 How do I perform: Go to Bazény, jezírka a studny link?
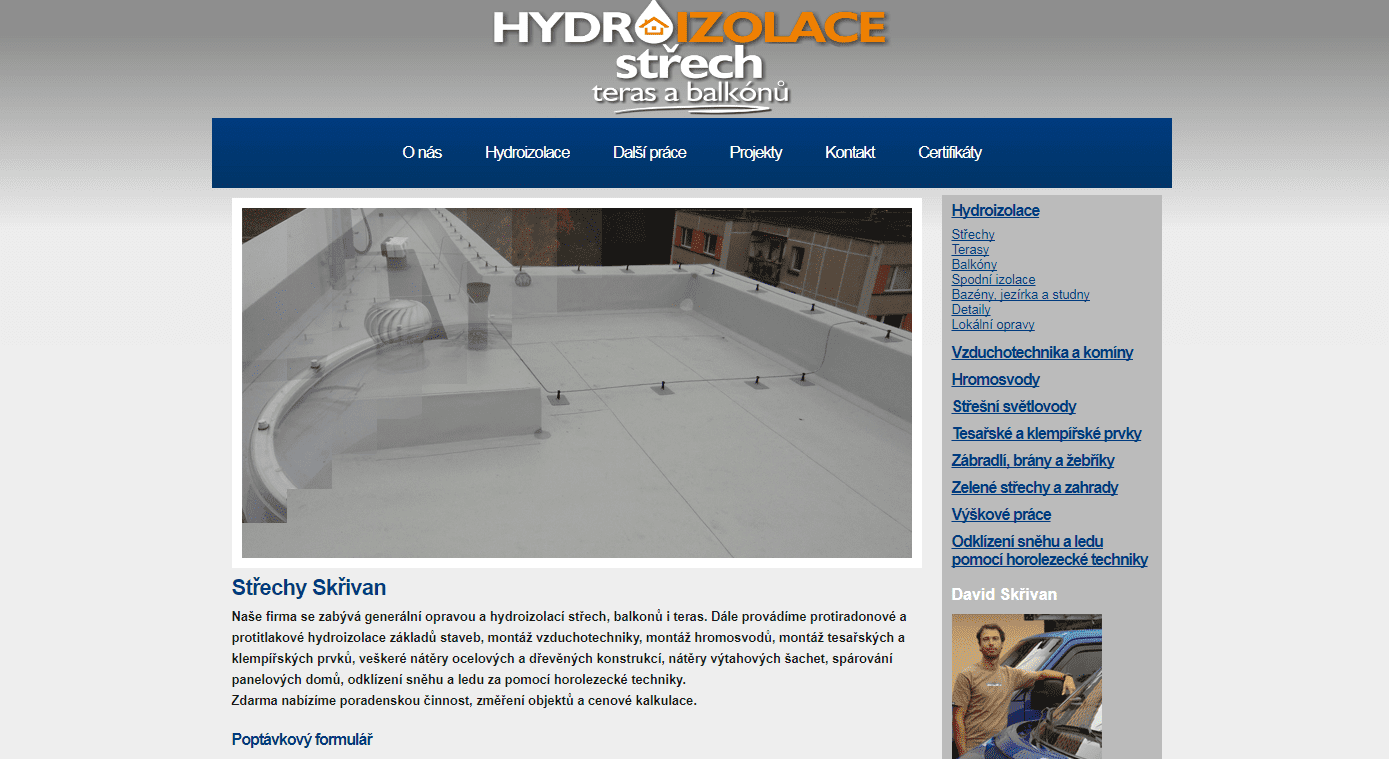point(1020,295)
